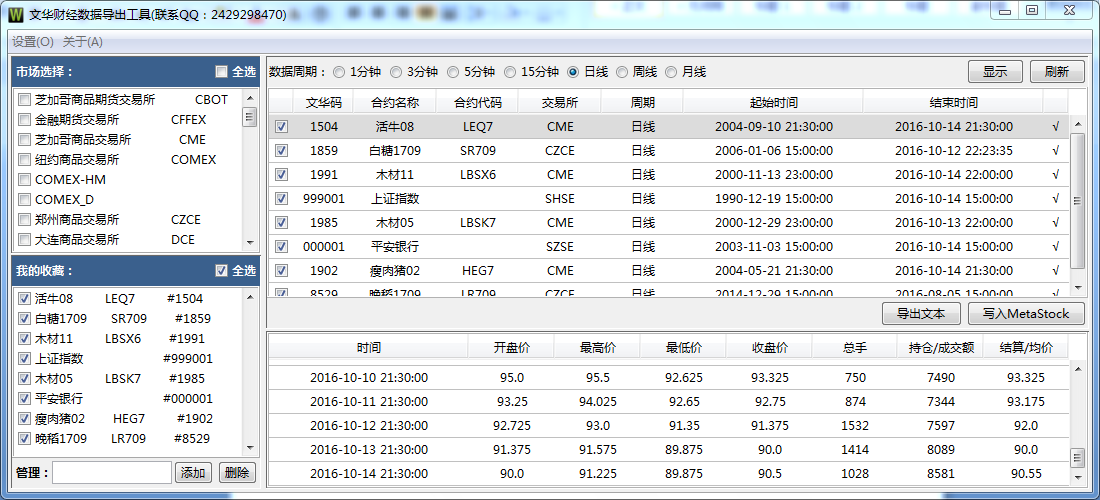Click the 刷新 button
Image resolution: width=1100 pixels, height=500 pixels.
(x=1056, y=72)
